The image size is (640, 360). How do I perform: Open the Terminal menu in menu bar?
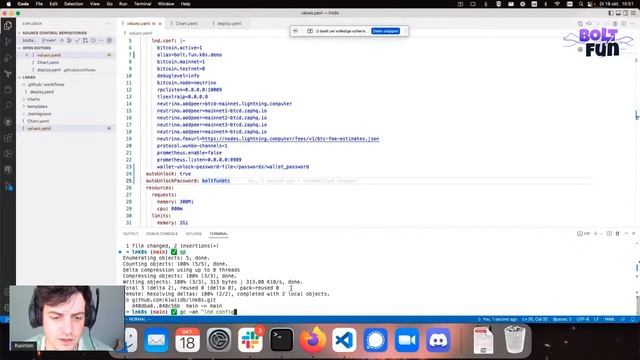(x=142, y=4)
